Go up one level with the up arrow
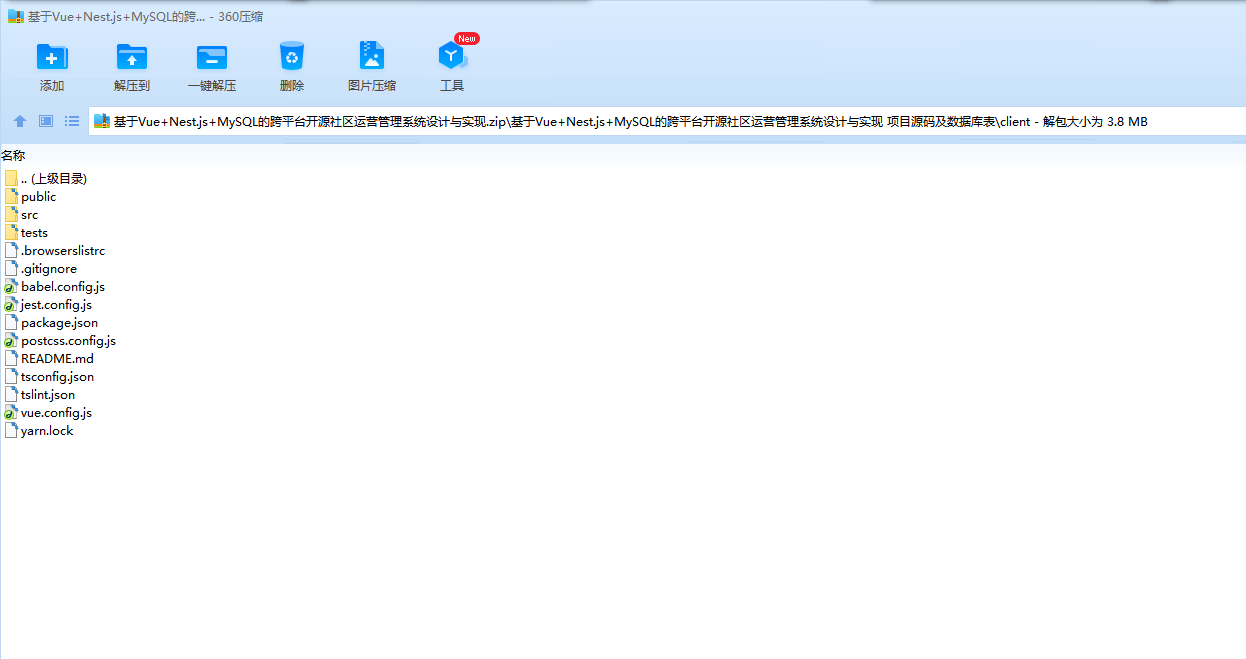This screenshot has width=1246, height=659. coord(20,121)
